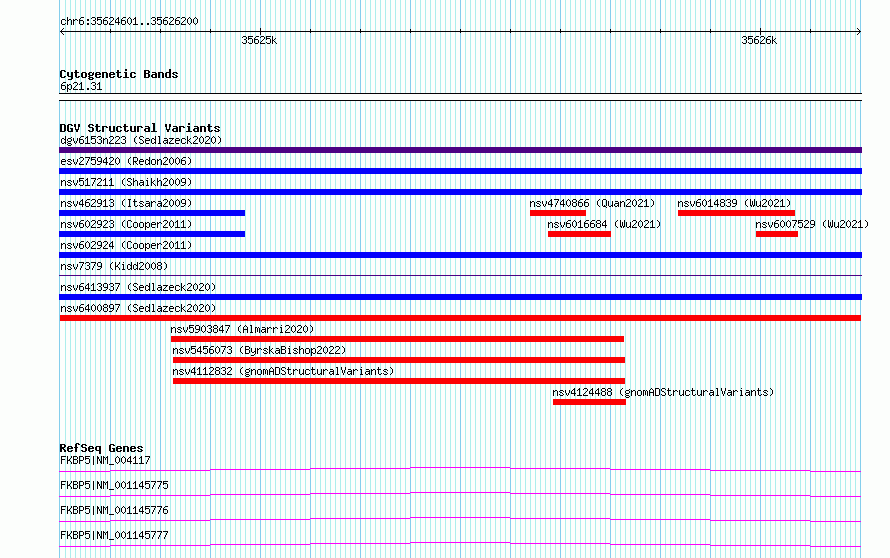Click the Cytogenetic Bands track heading

coord(119,74)
